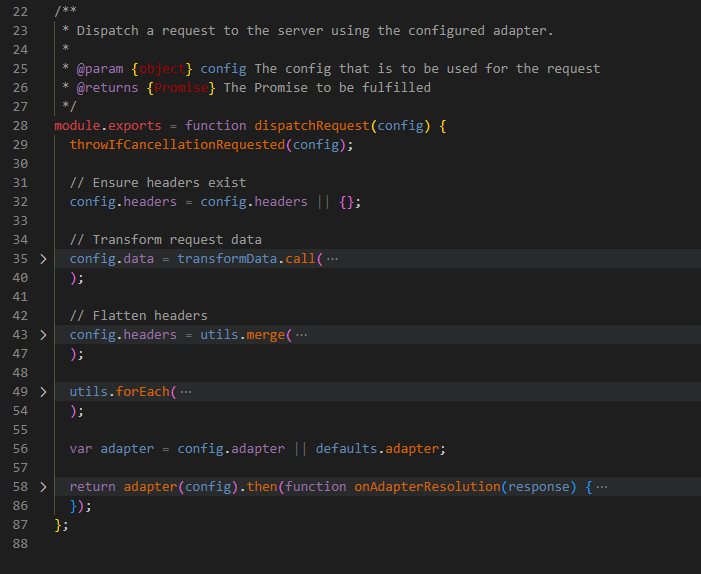
Task: Unfold the utils.forEach region chevron
Action: [42, 392]
